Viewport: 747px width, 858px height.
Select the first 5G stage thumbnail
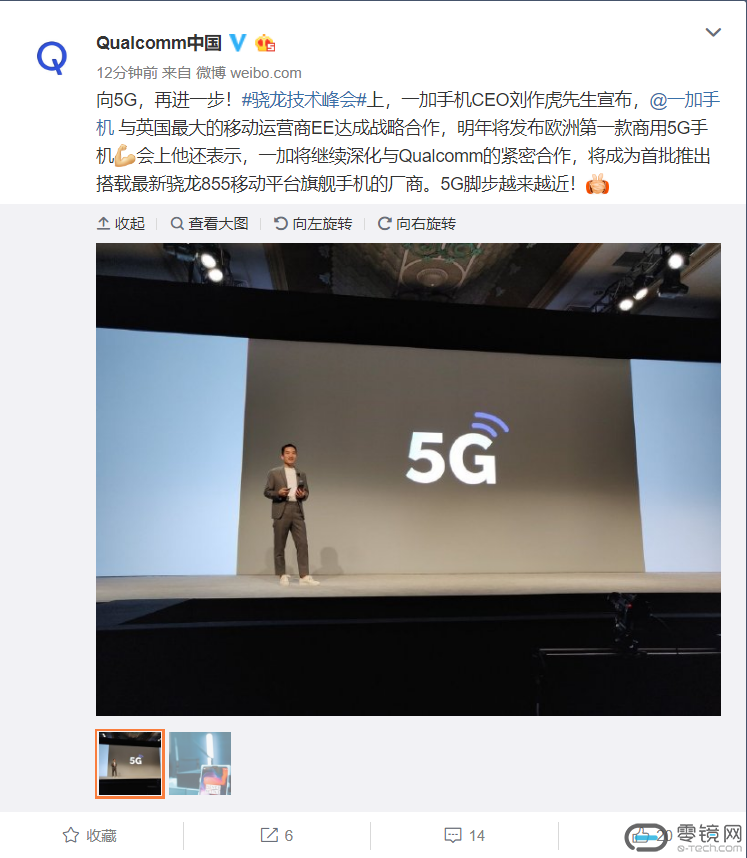pos(130,763)
